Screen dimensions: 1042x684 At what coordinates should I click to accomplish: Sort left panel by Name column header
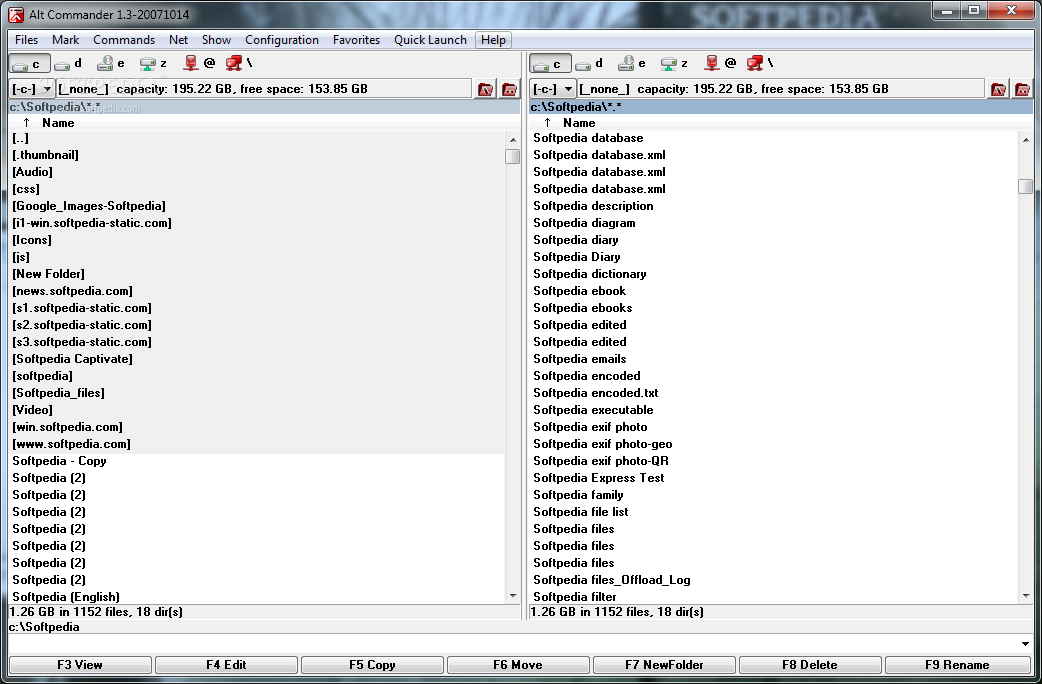point(58,123)
